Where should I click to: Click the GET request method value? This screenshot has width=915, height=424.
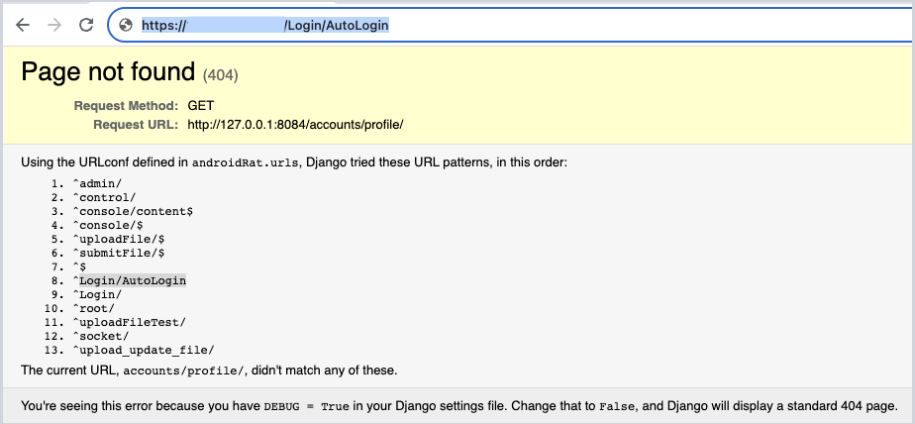tap(200, 105)
